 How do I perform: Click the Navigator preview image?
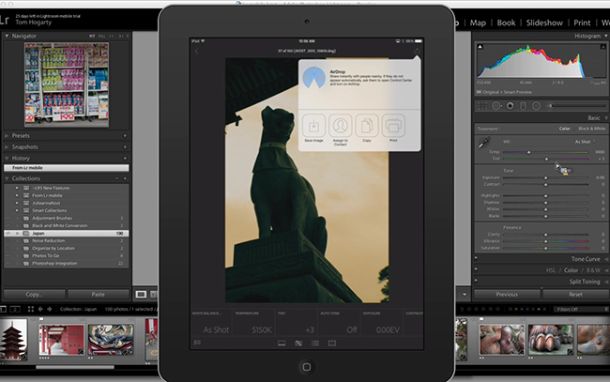[x=67, y=85]
